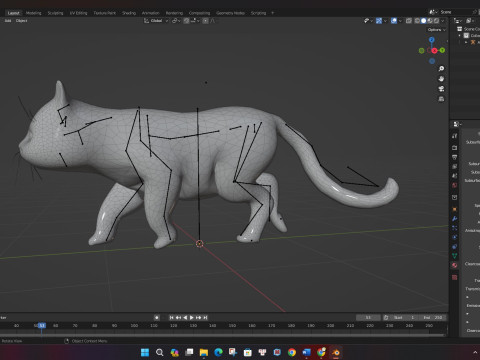
Task: Open the viewport shading options dropdown
Action: pyautogui.click(x=443, y=21)
